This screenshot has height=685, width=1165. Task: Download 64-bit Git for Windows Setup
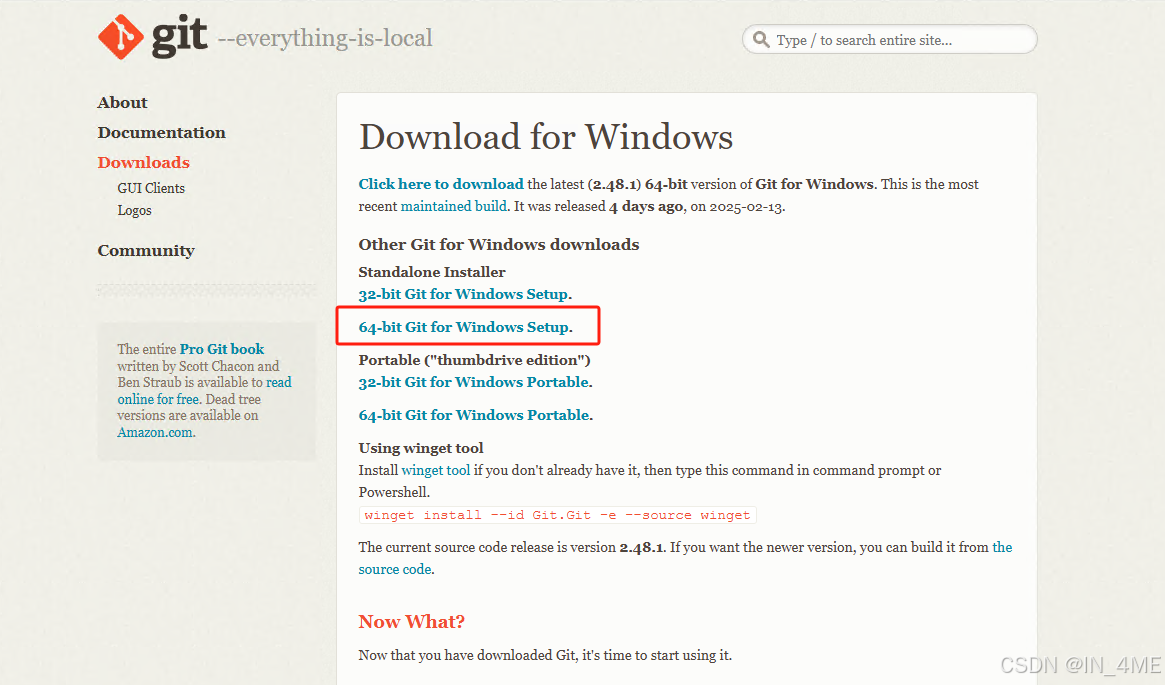(x=464, y=327)
